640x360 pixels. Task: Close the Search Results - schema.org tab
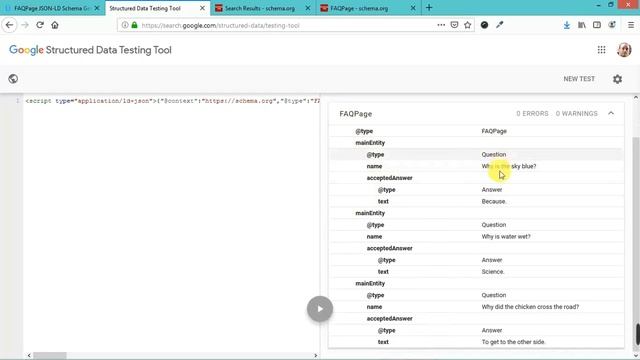[308, 8]
